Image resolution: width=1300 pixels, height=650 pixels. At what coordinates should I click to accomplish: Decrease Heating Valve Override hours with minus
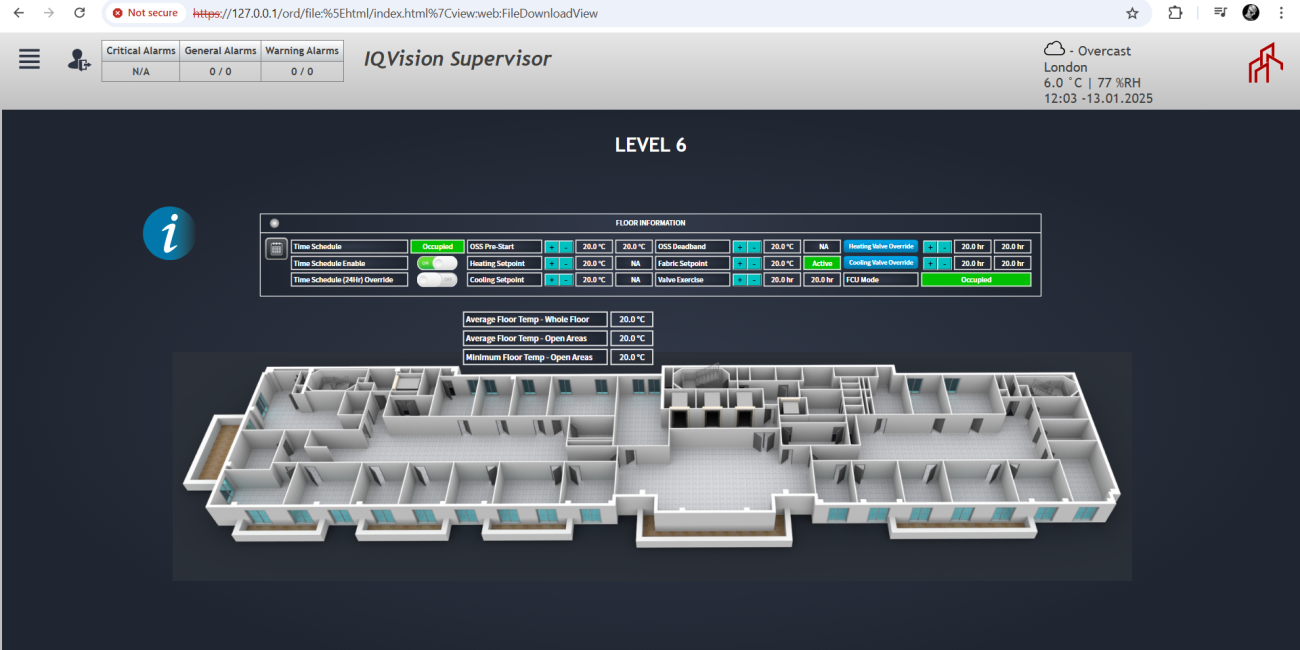[x=944, y=246]
